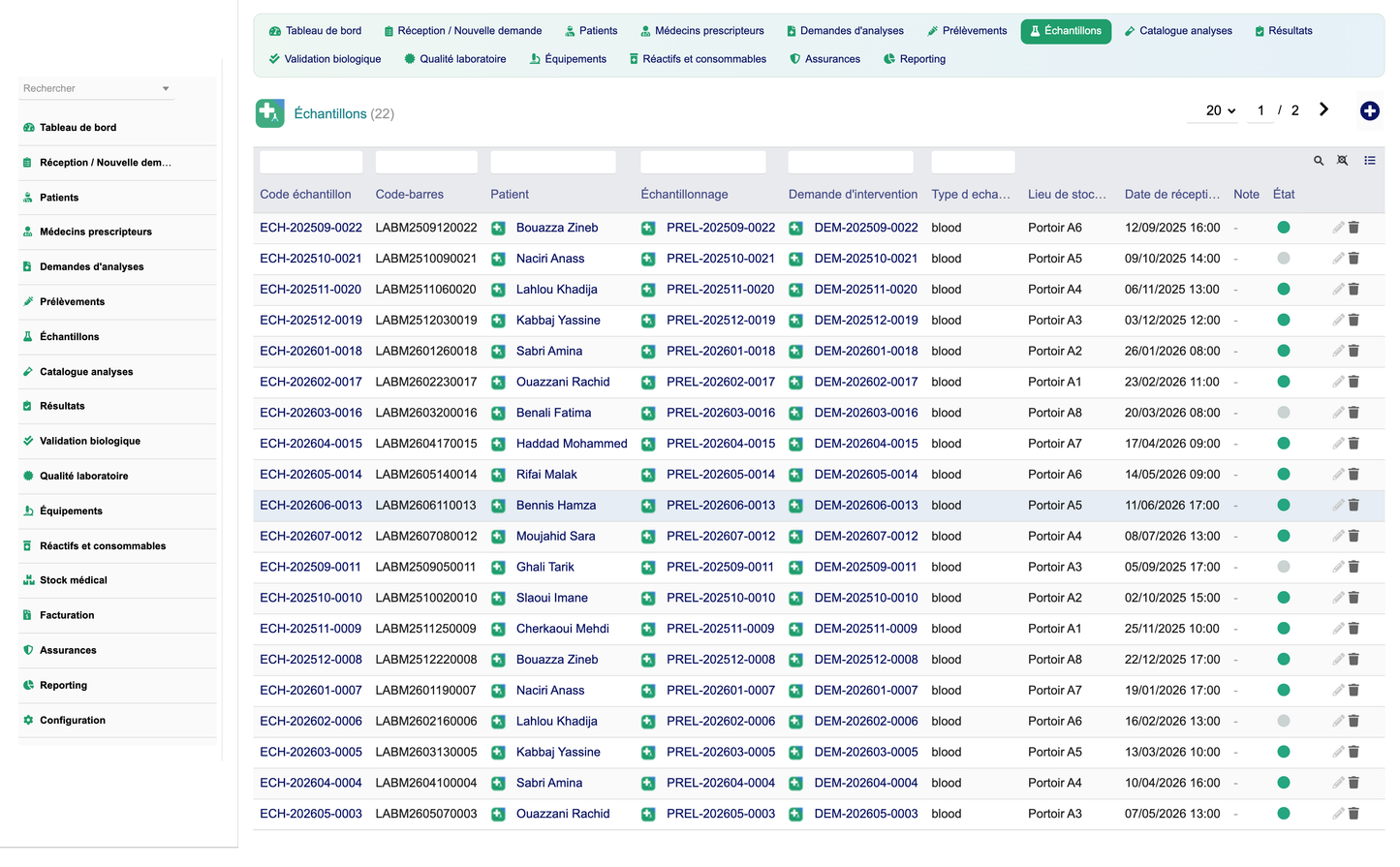This screenshot has height=867, width=1400.
Task: Sort by Date de récepti… column header
Action: tap(1172, 195)
